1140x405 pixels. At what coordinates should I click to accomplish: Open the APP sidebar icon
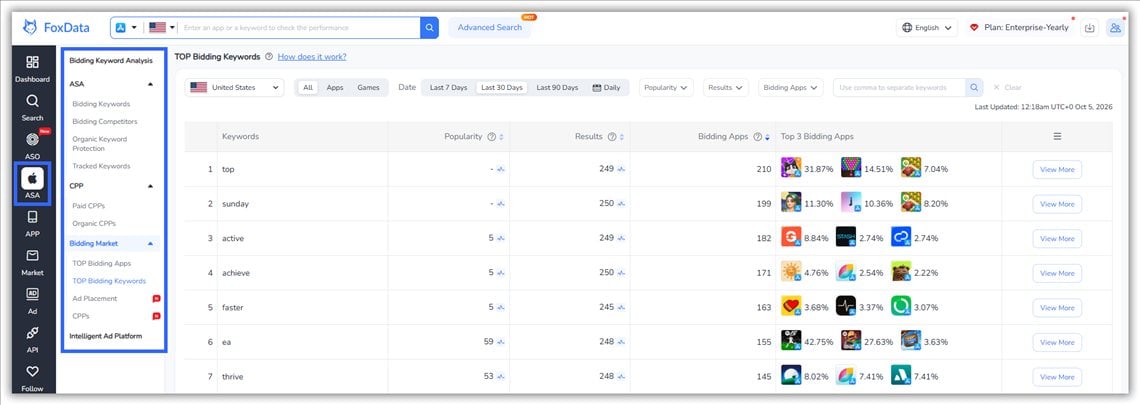point(33,217)
